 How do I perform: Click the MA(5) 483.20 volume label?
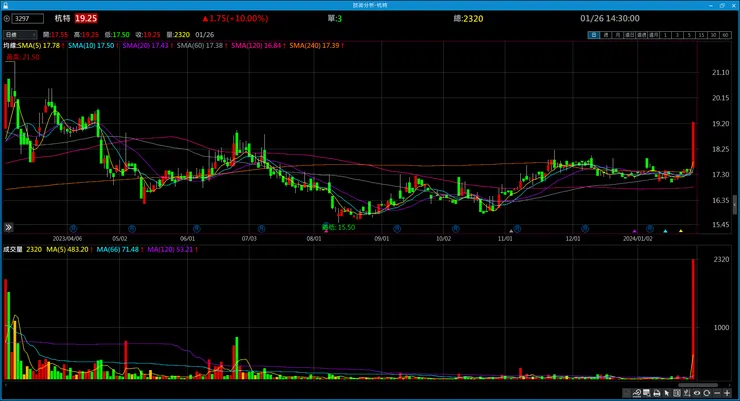pyautogui.click(x=69, y=249)
